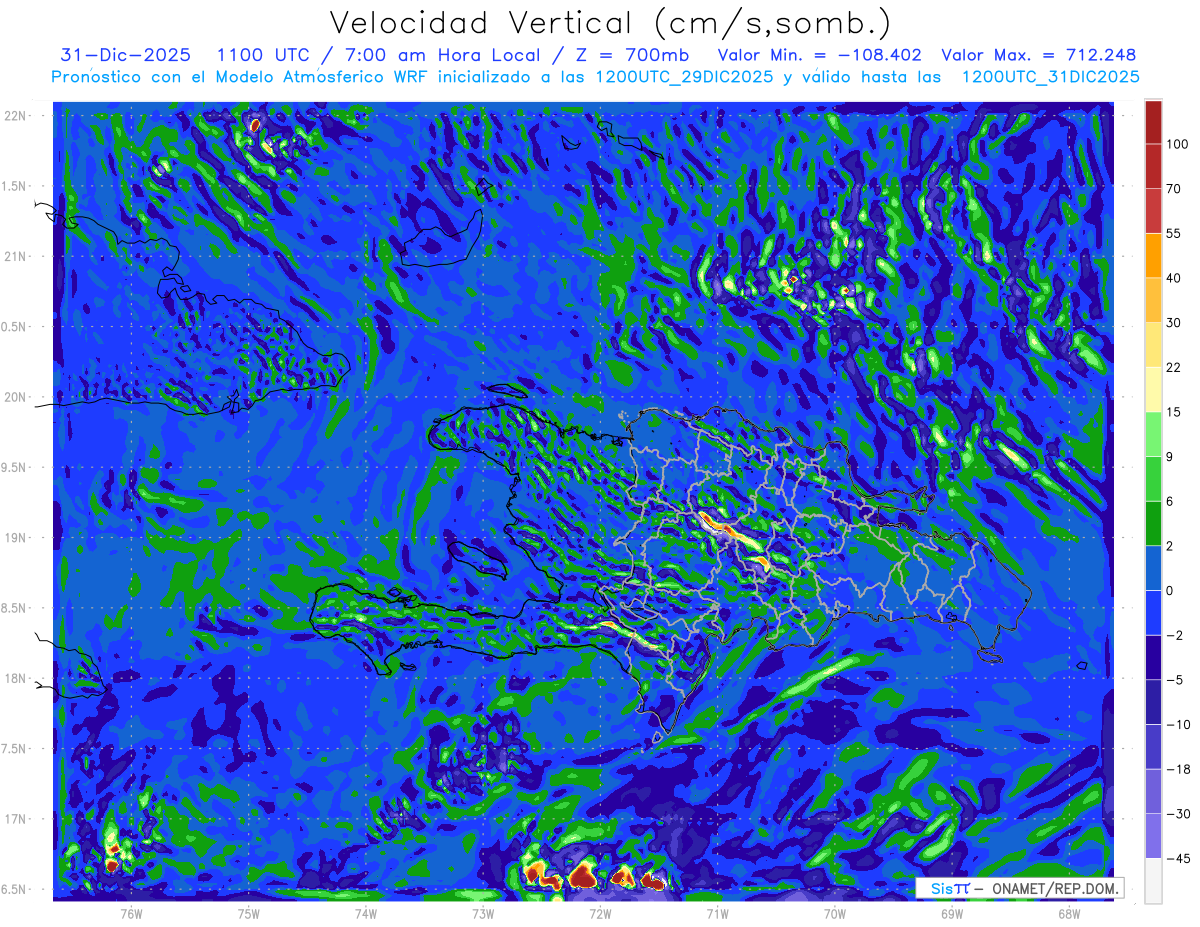Screen dimensions: 1200x927
Task: Click blue swatch between 0 and 2
Action: (x=1153, y=569)
